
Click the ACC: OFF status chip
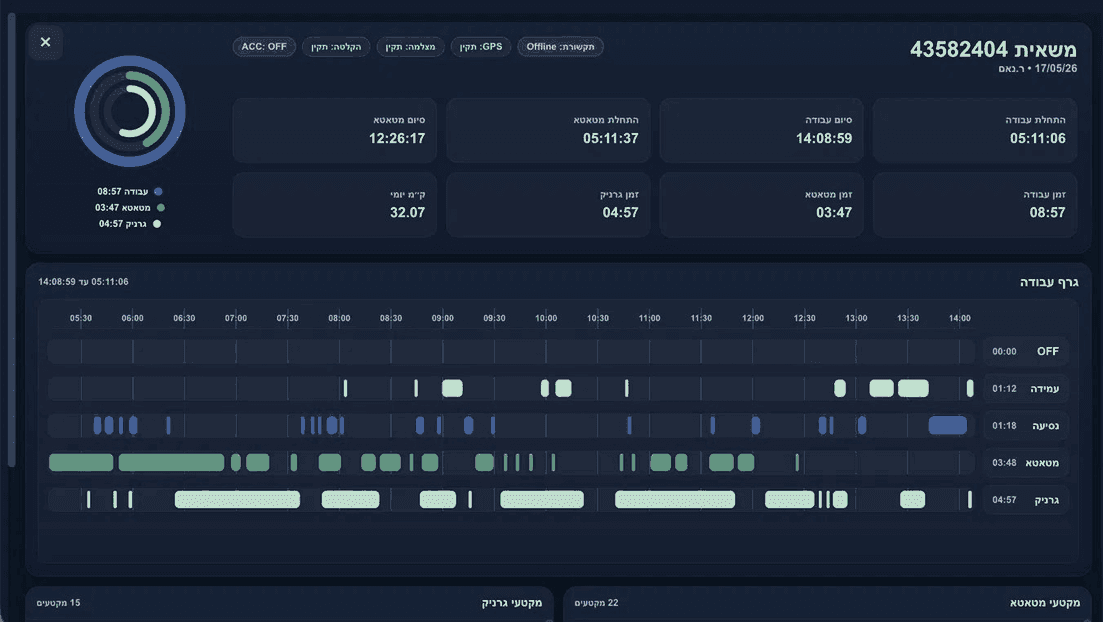point(264,47)
